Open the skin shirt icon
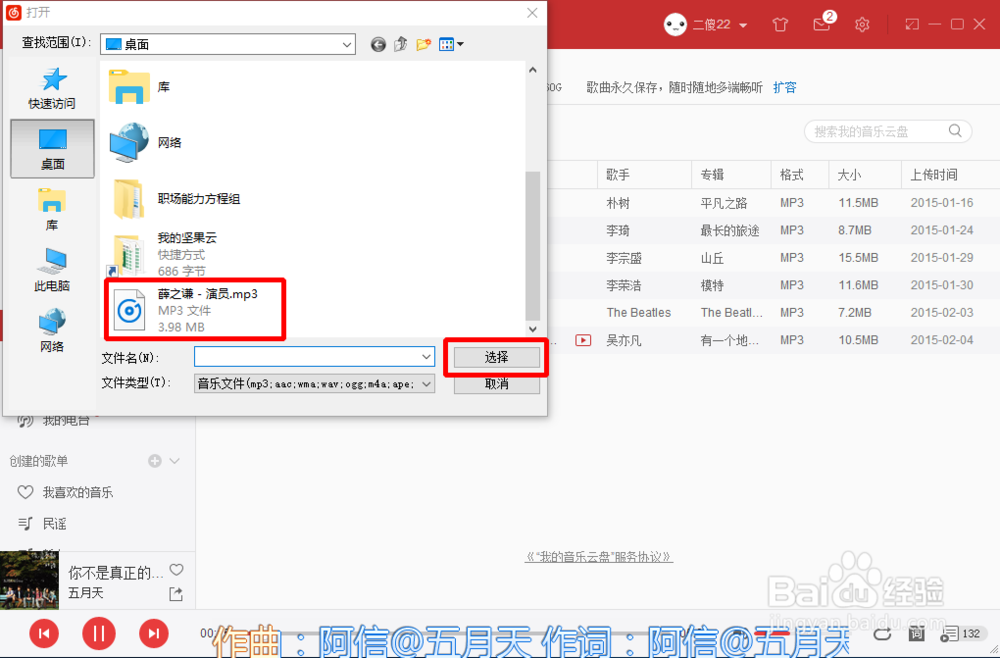Screen dimensions: 1000x658 coord(780,25)
